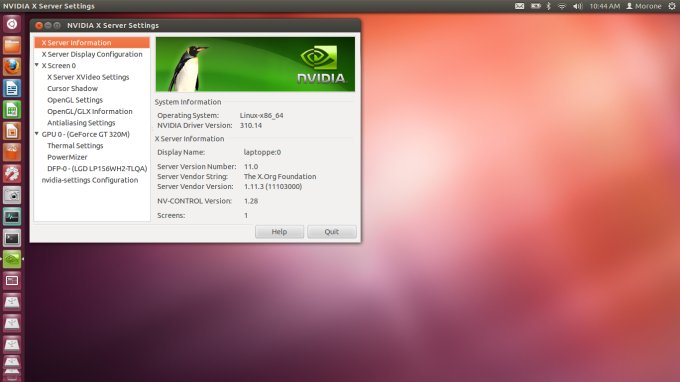Select DFP-0 - (LGD LP156WH2-TLQA)
680x382 pixels.
tap(97, 169)
